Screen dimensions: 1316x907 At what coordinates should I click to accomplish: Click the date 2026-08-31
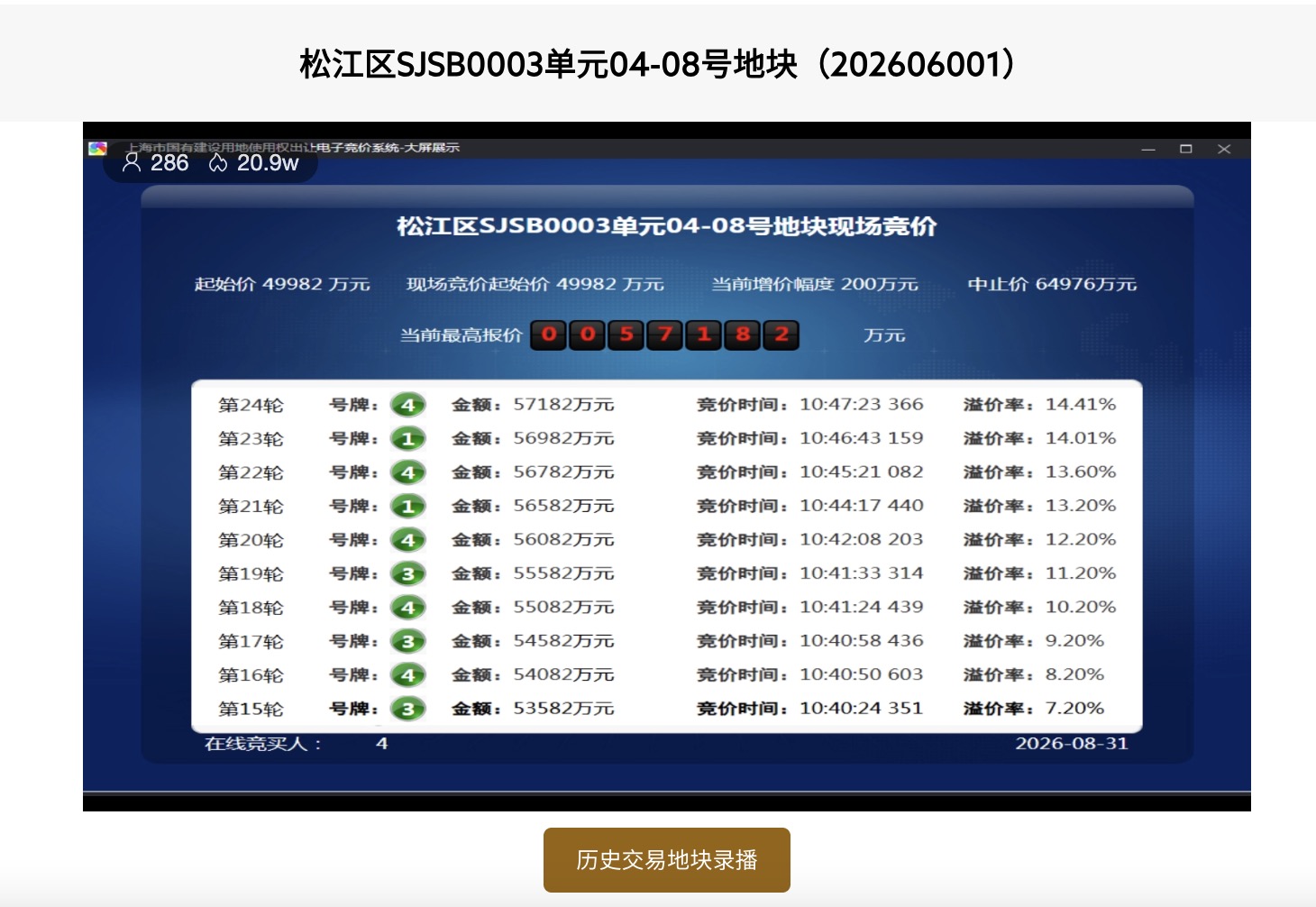click(1072, 744)
